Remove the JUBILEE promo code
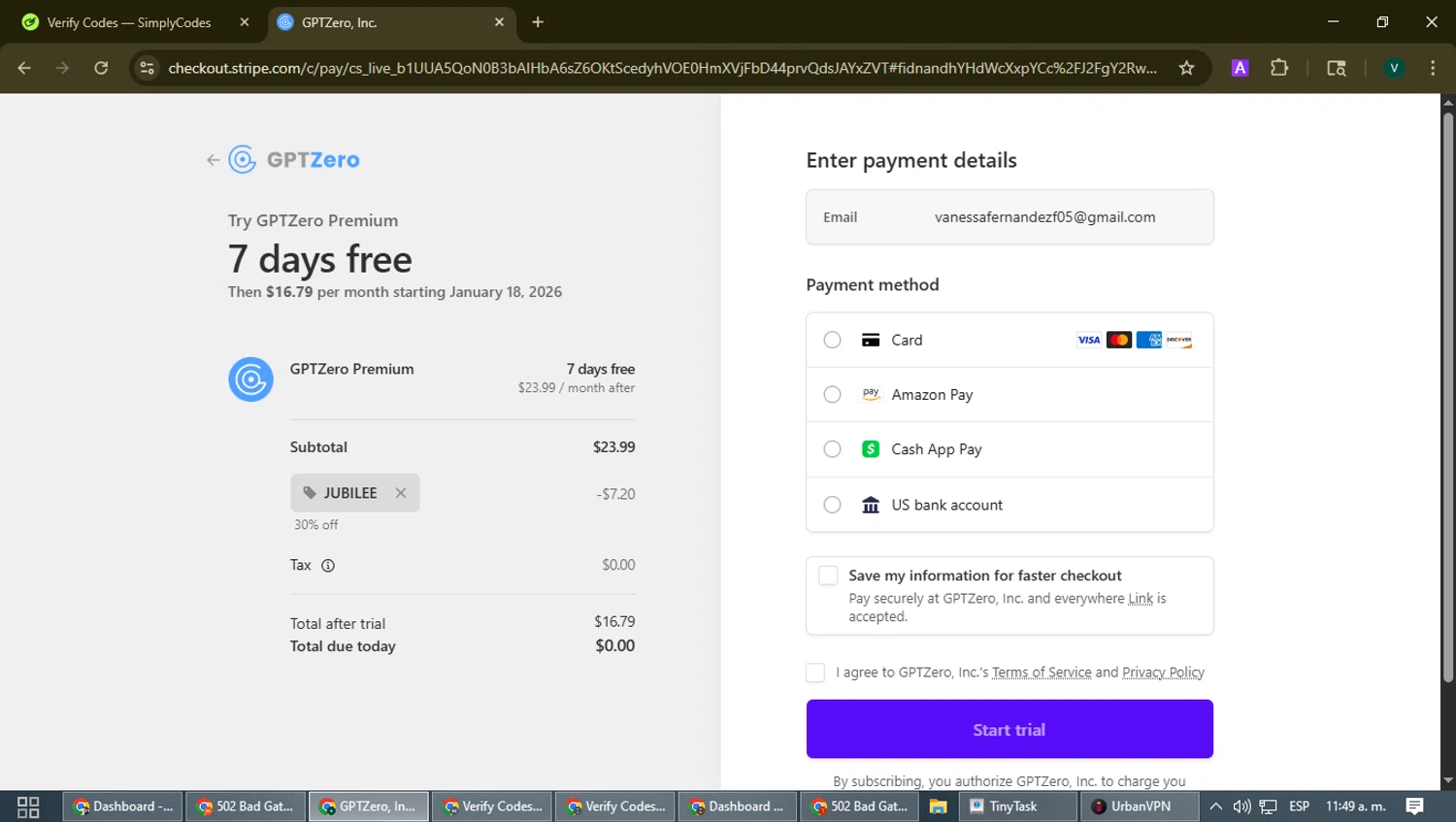Viewport: 1456px width, 822px height. [x=401, y=493]
